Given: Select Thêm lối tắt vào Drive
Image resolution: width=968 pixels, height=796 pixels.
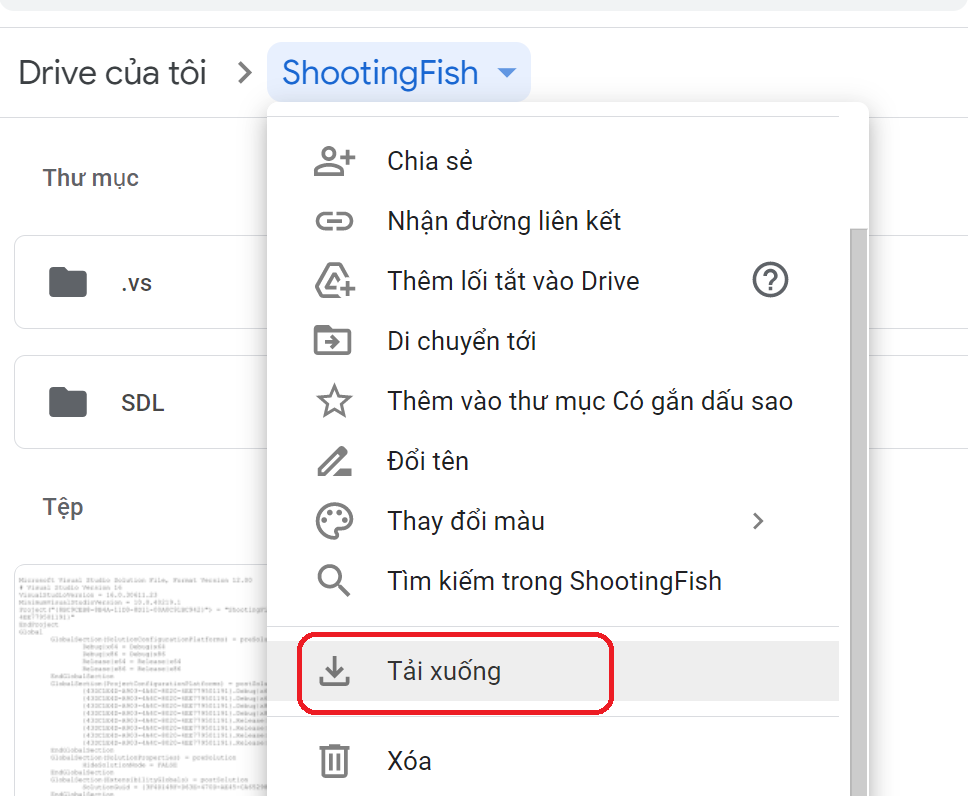Looking at the screenshot, I should (553, 281).
